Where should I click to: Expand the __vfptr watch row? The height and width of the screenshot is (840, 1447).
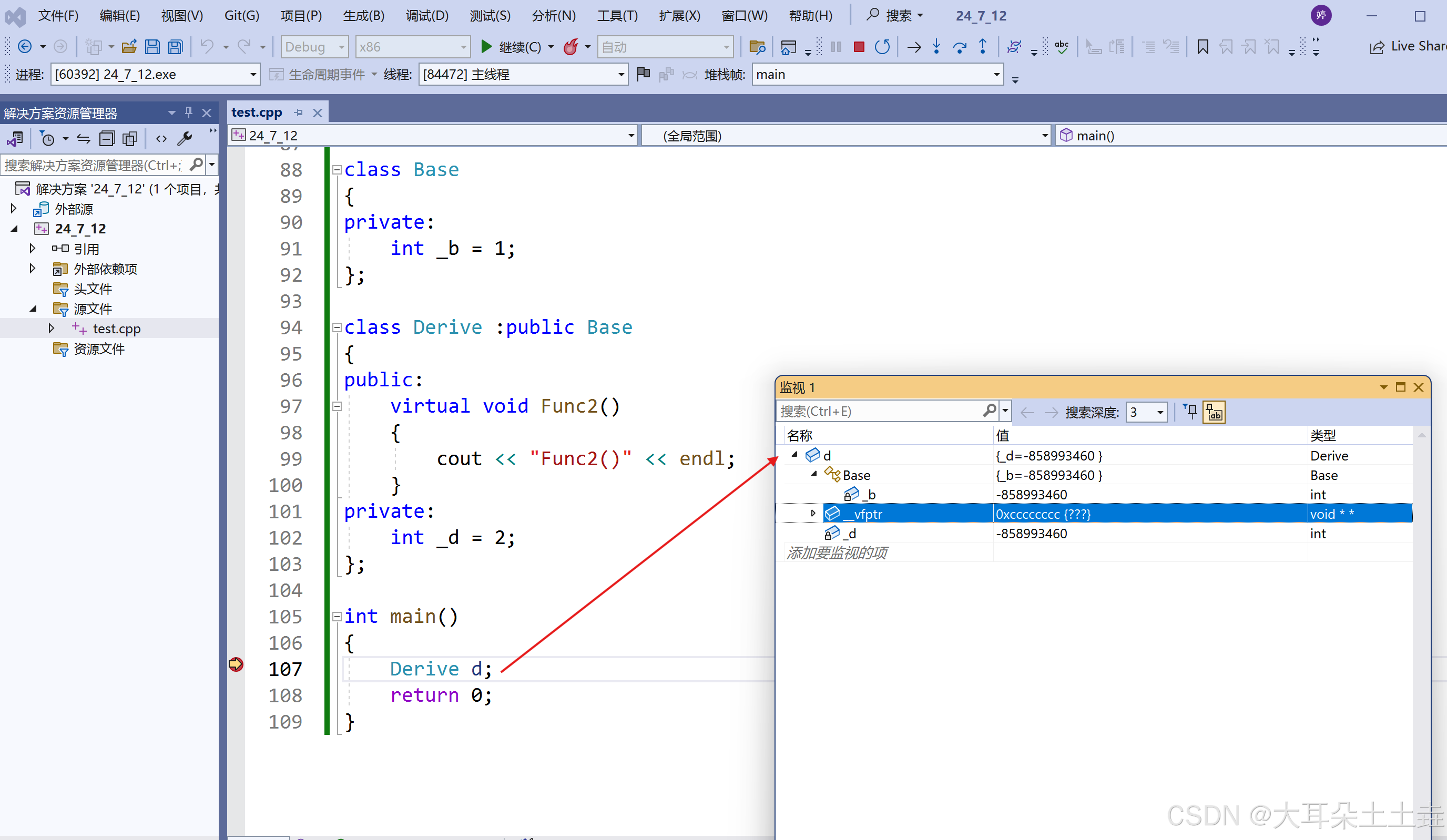click(x=813, y=513)
